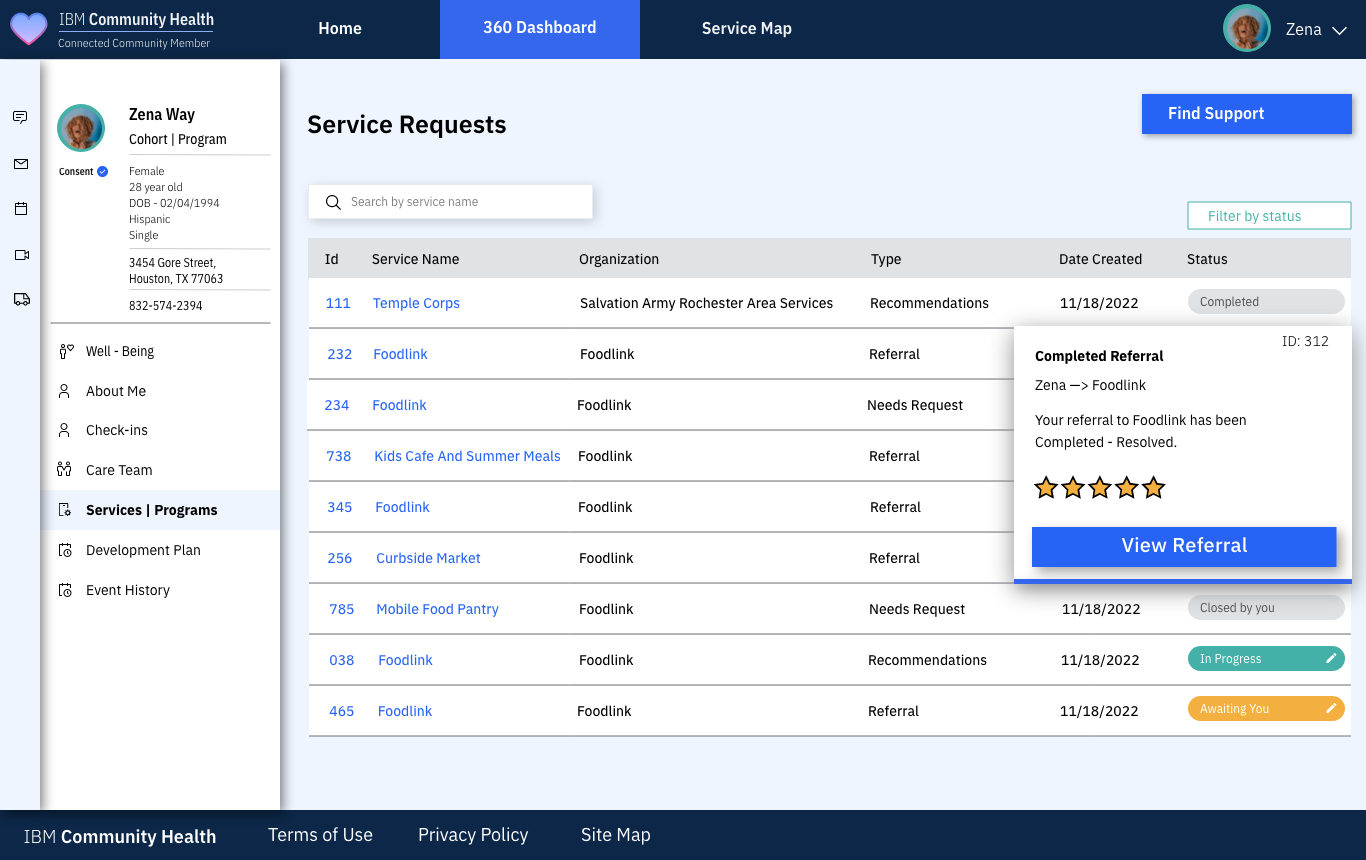The width and height of the screenshot is (1366, 860).
Task: Open the transport truck icon
Action: [x=21, y=299]
